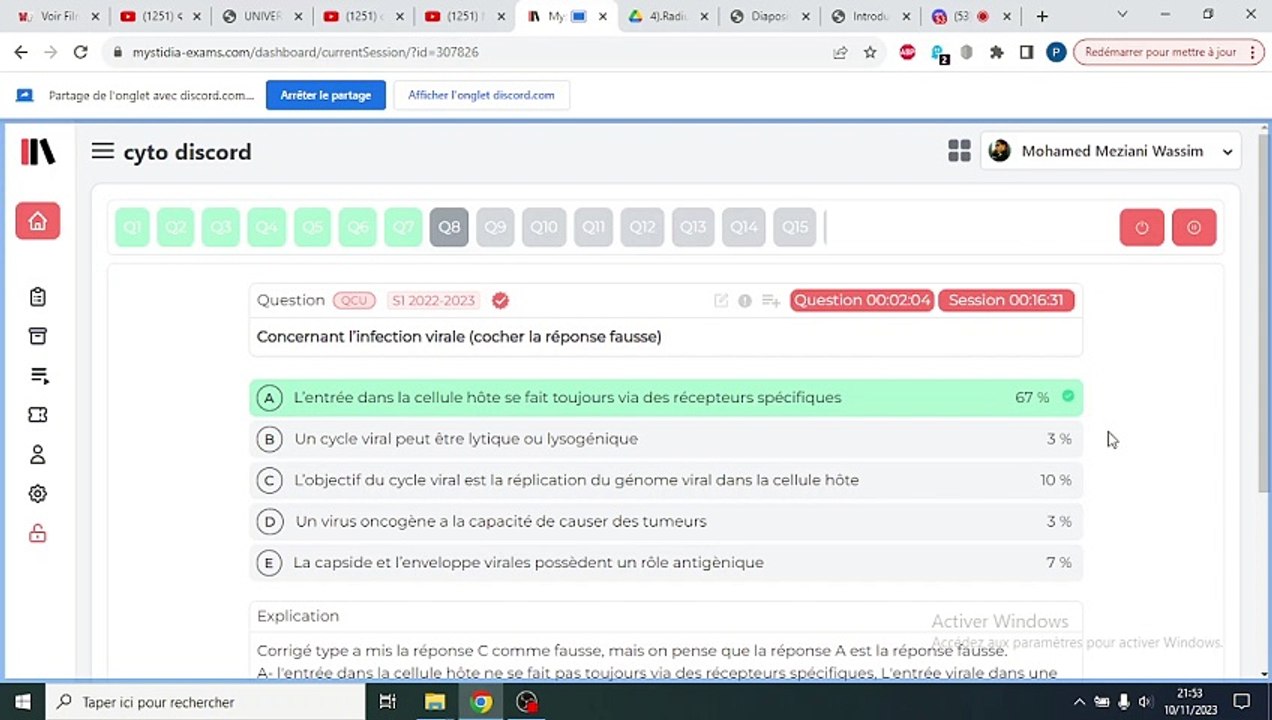The height and width of the screenshot is (720, 1272).
Task: Click the browser back arrow
Action: click(x=21, y=52)
